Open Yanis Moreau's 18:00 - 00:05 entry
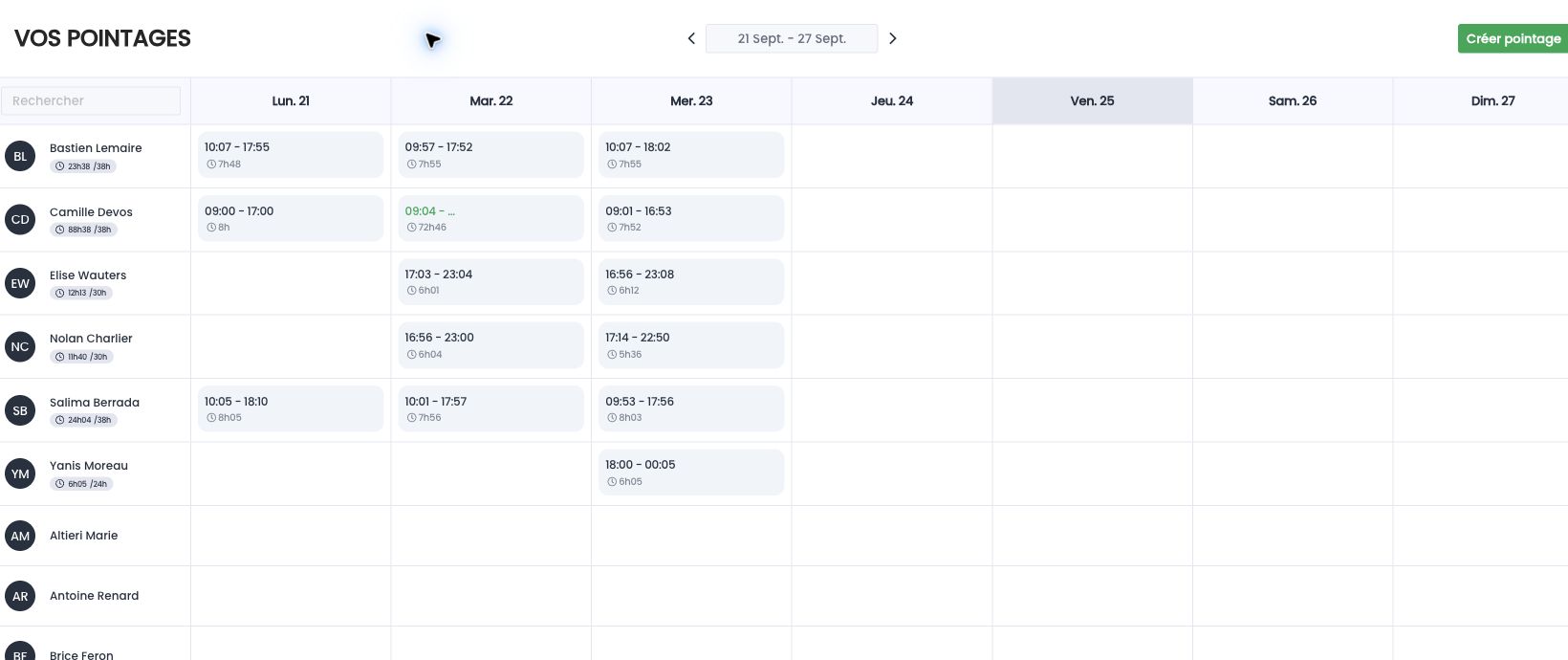The image size is (1568, 660). (691, 473)
